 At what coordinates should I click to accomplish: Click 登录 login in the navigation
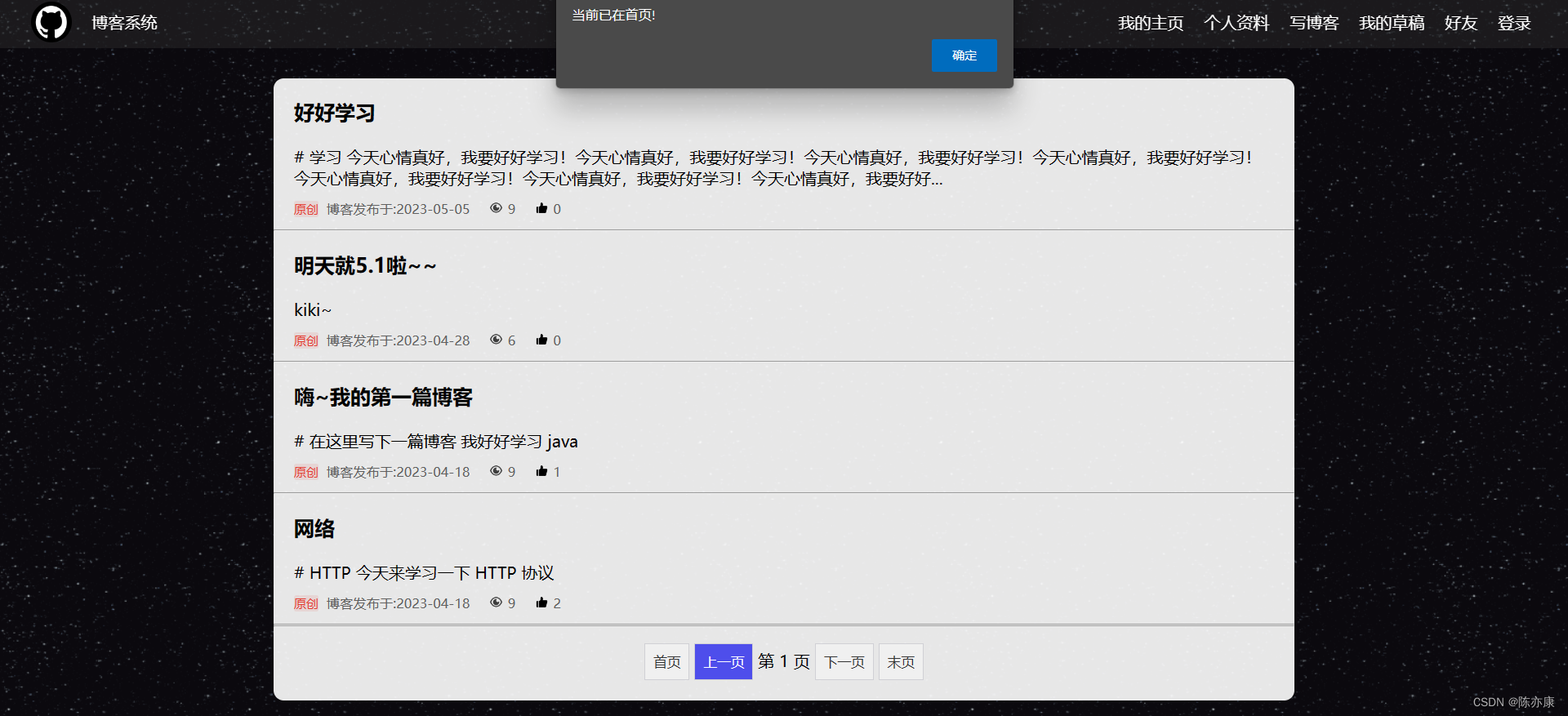(x=1514, y=23)
